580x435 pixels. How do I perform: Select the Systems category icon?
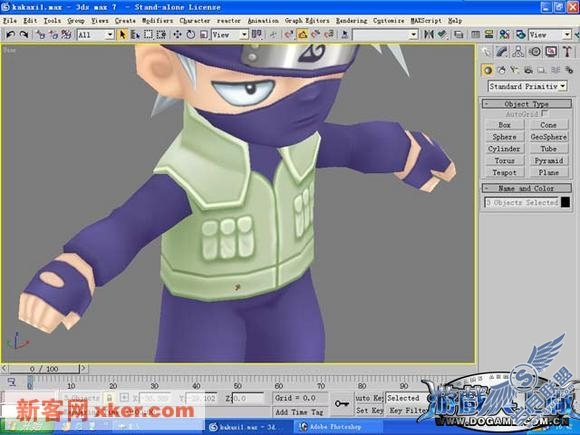569,70
